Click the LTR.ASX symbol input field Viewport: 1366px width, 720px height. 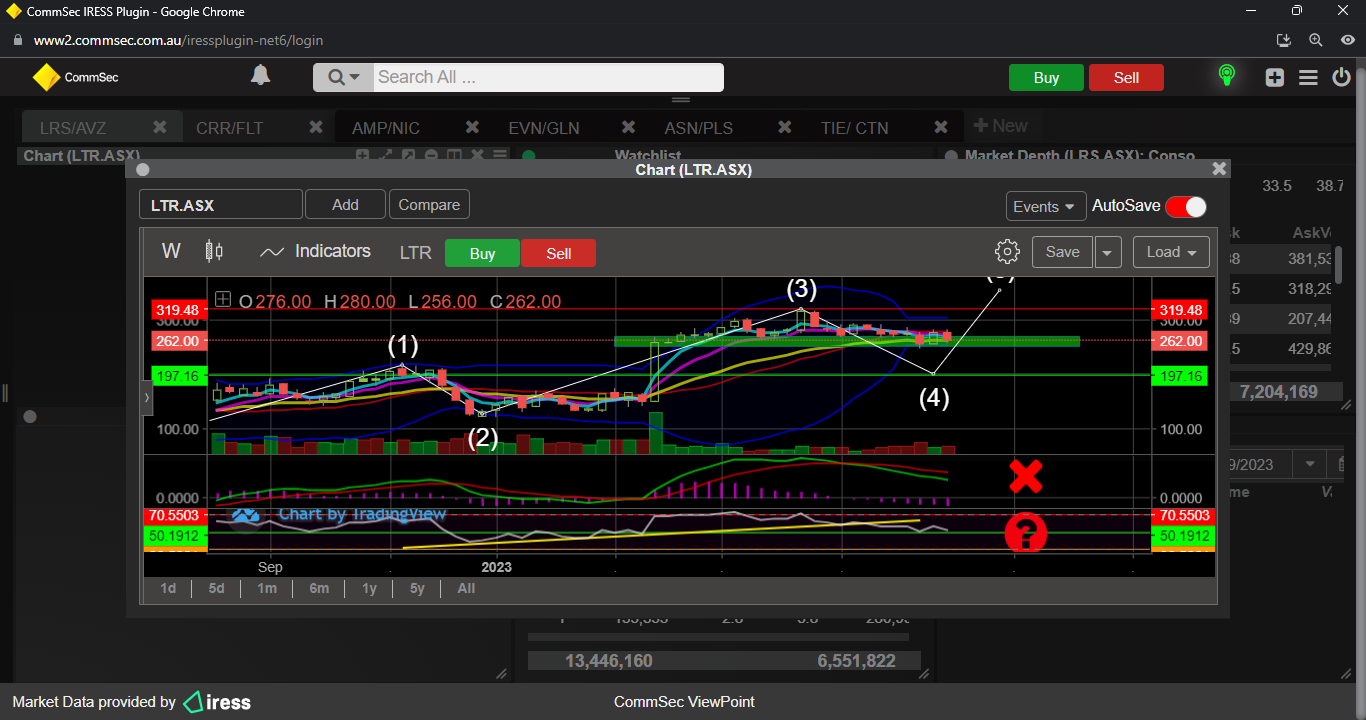click(x=220, y=205)
